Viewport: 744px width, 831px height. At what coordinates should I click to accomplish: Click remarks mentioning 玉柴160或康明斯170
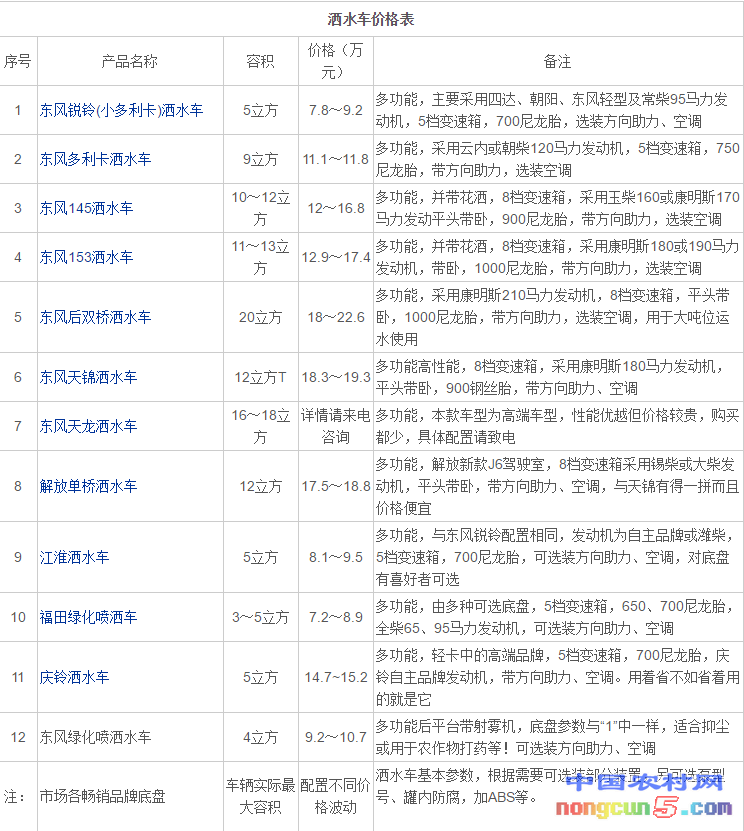click(557, 208)
